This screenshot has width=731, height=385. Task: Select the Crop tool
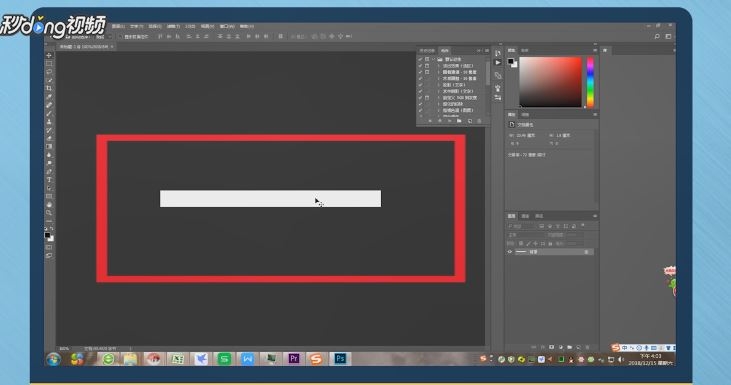pos(49,88)
